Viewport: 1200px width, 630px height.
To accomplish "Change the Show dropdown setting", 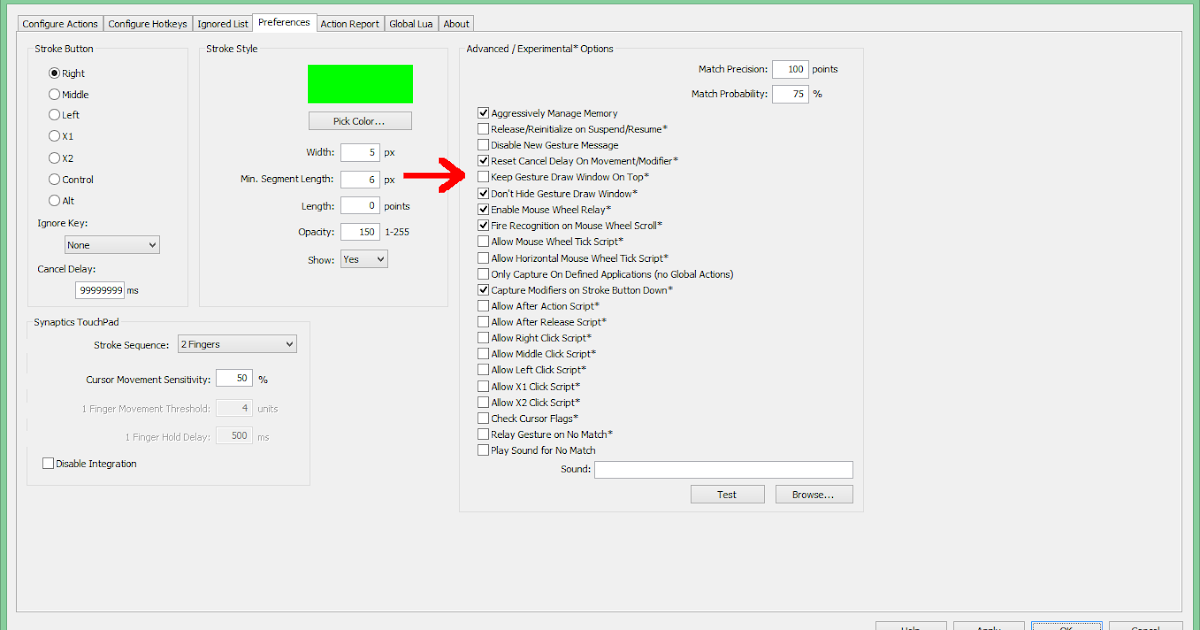I will click(364, 258).
